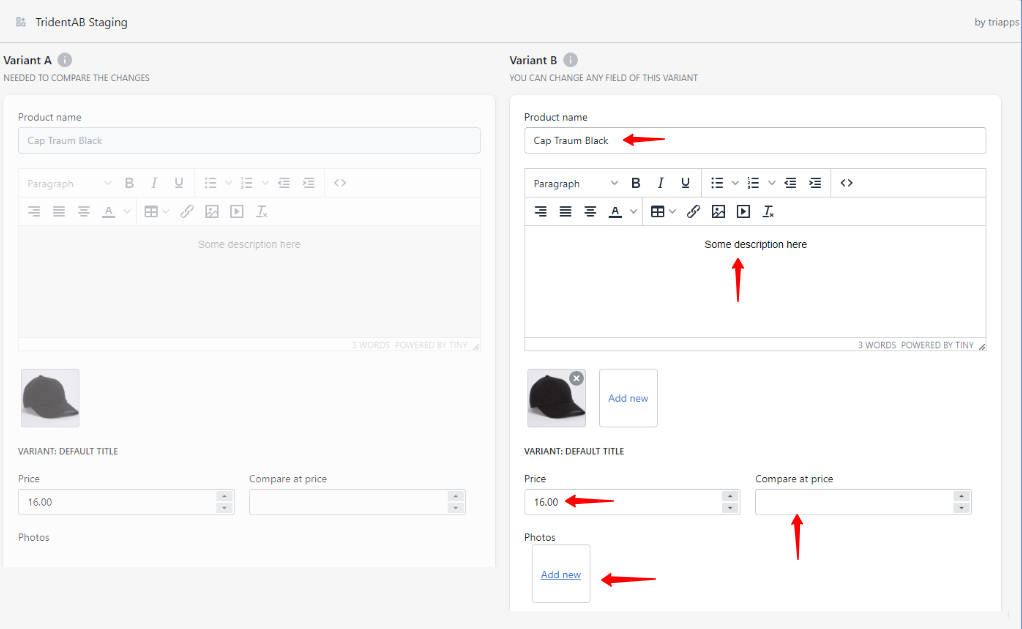
Task: Open the POWERED BY TINY link in Variant B
Action: coord(937,345)
